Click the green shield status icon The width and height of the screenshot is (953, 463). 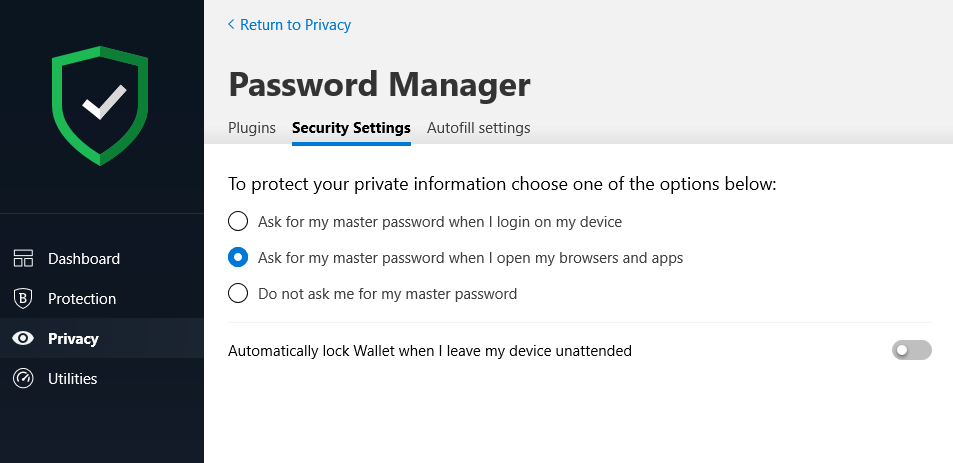click(100, 106)
